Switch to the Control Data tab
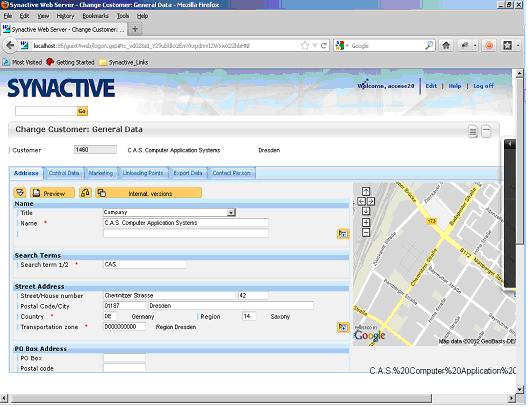 64,173
